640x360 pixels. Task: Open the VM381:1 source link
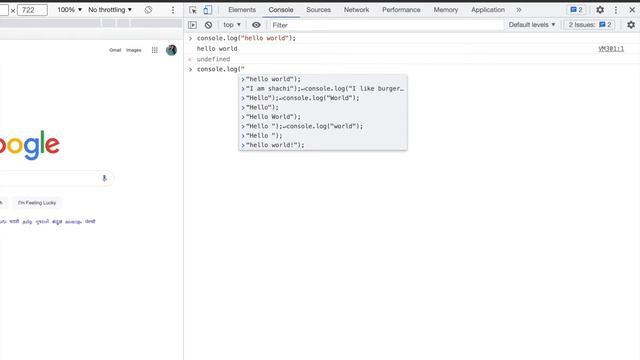pos(611,49)
